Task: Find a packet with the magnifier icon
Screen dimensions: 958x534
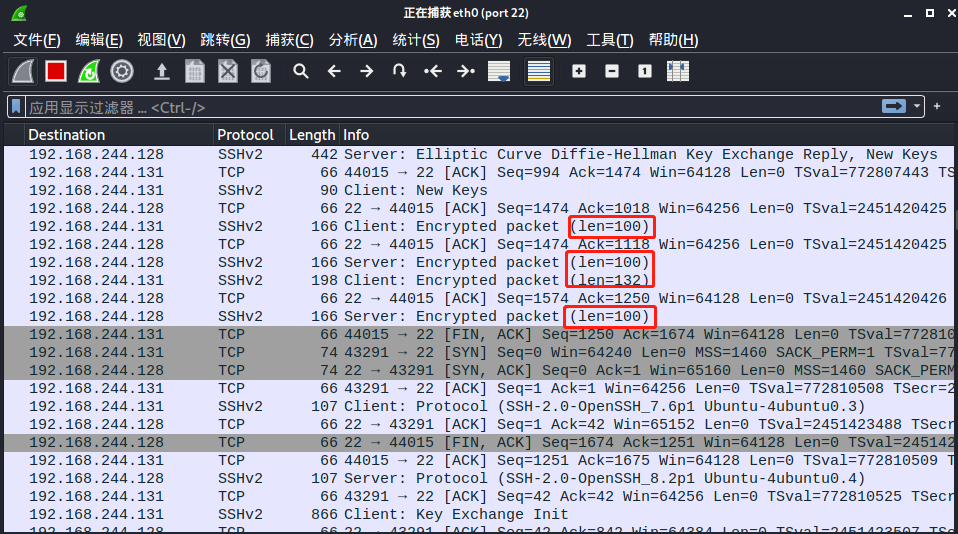Action: coord(300,71)
